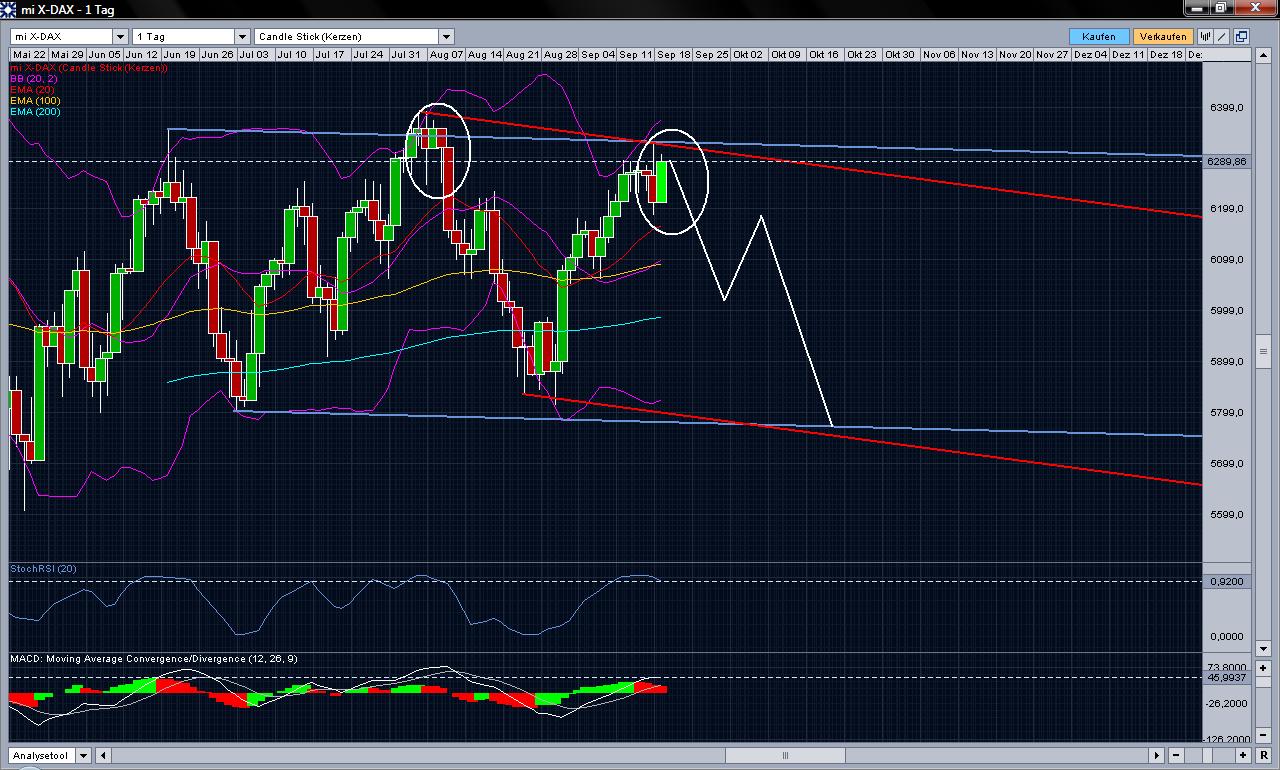This screenshot has width=1280, height=770.
Task: Click the horizontal scrollbar thumb
Action: click(x=784, y=756)
